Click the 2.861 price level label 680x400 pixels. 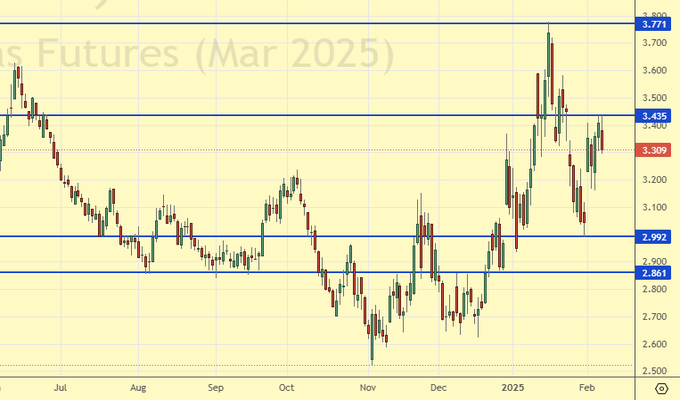(x=657, y=272)
